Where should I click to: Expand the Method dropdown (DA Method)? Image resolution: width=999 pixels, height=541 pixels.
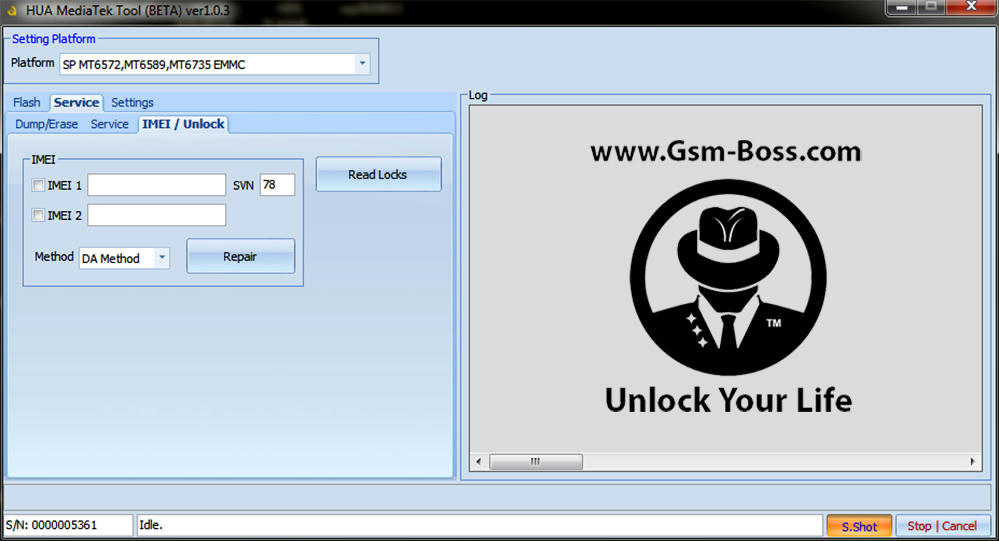pos(162,257)
